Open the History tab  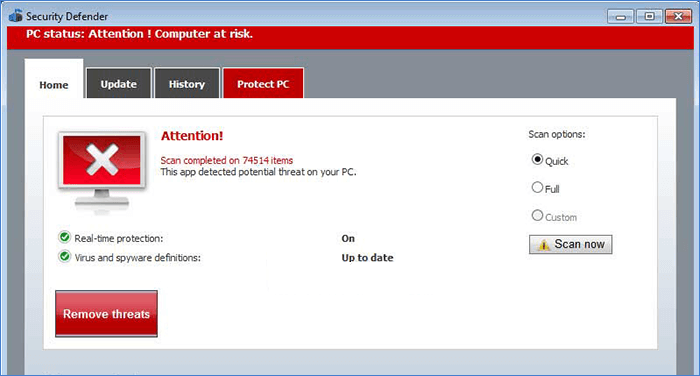[187, 83]
